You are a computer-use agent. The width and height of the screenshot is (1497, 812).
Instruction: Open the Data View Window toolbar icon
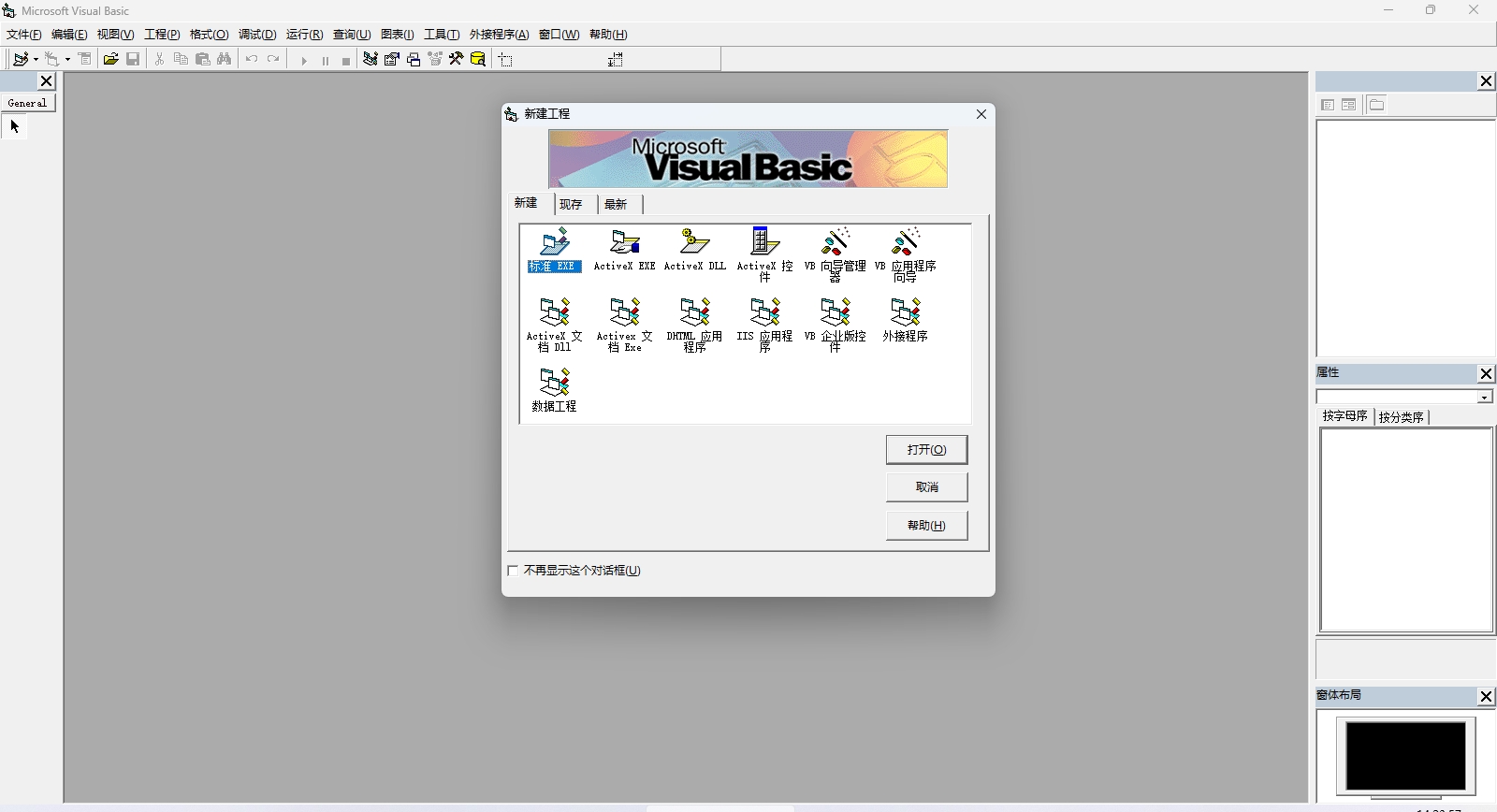[x=478, y=59]
